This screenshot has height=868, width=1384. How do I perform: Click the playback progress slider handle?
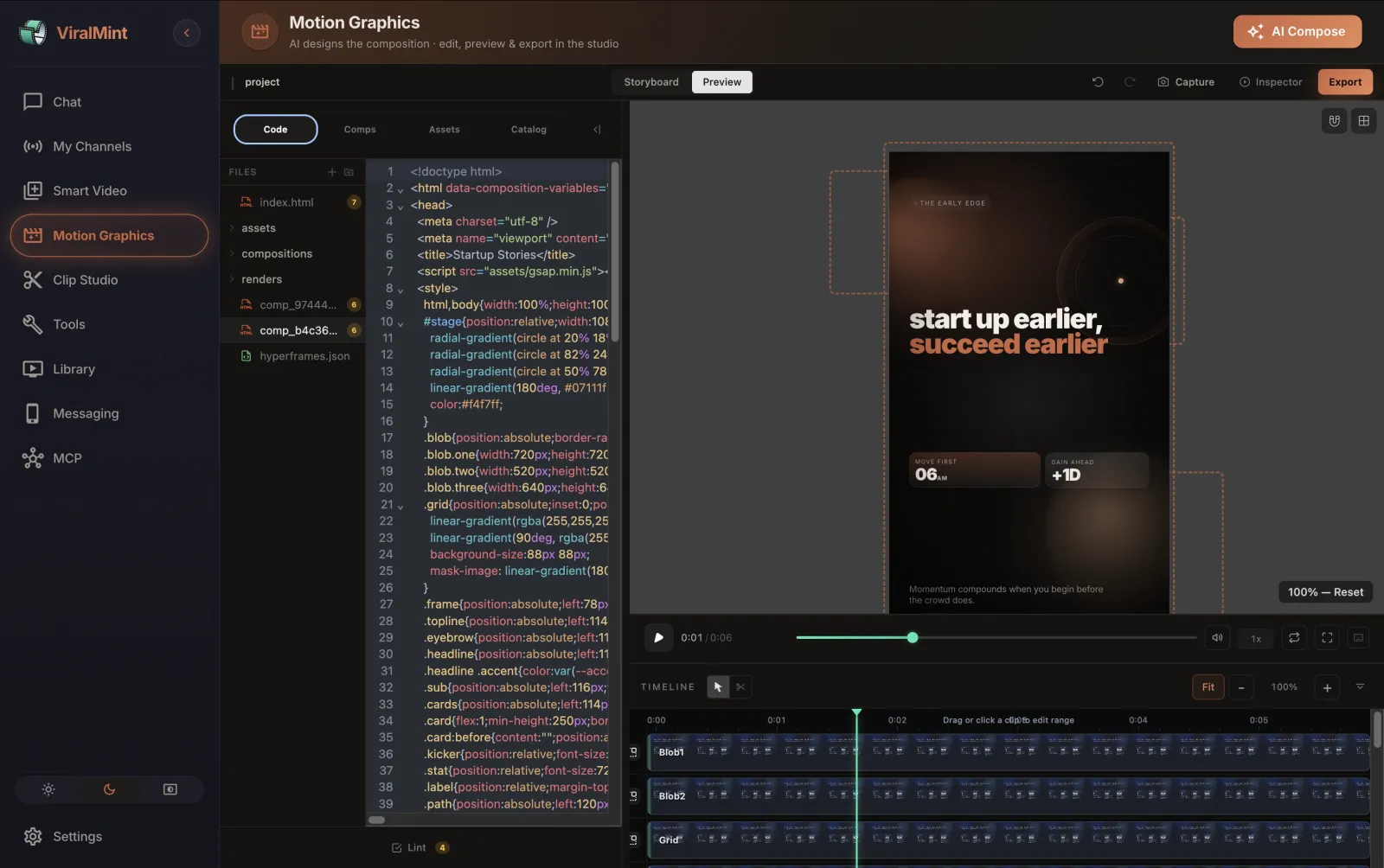[913, 638]
